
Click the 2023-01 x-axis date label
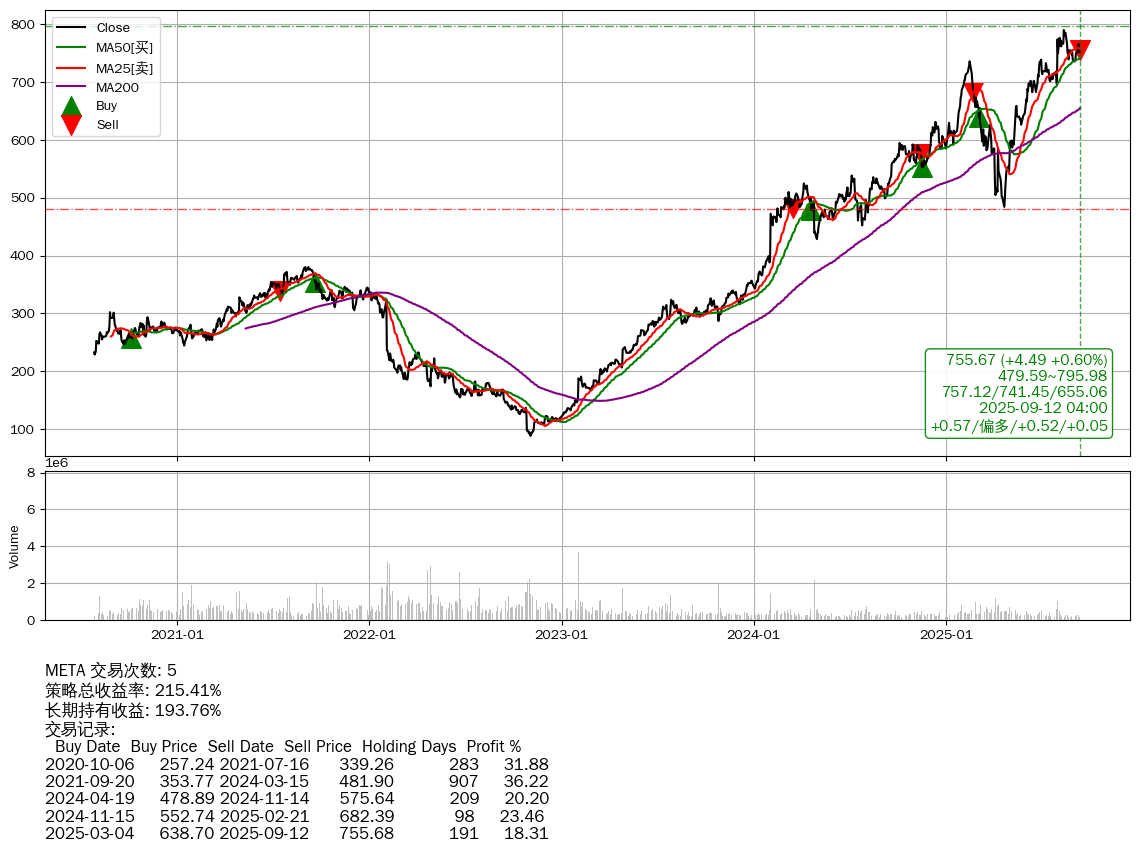pyautogui.click(x=562, y=634)
